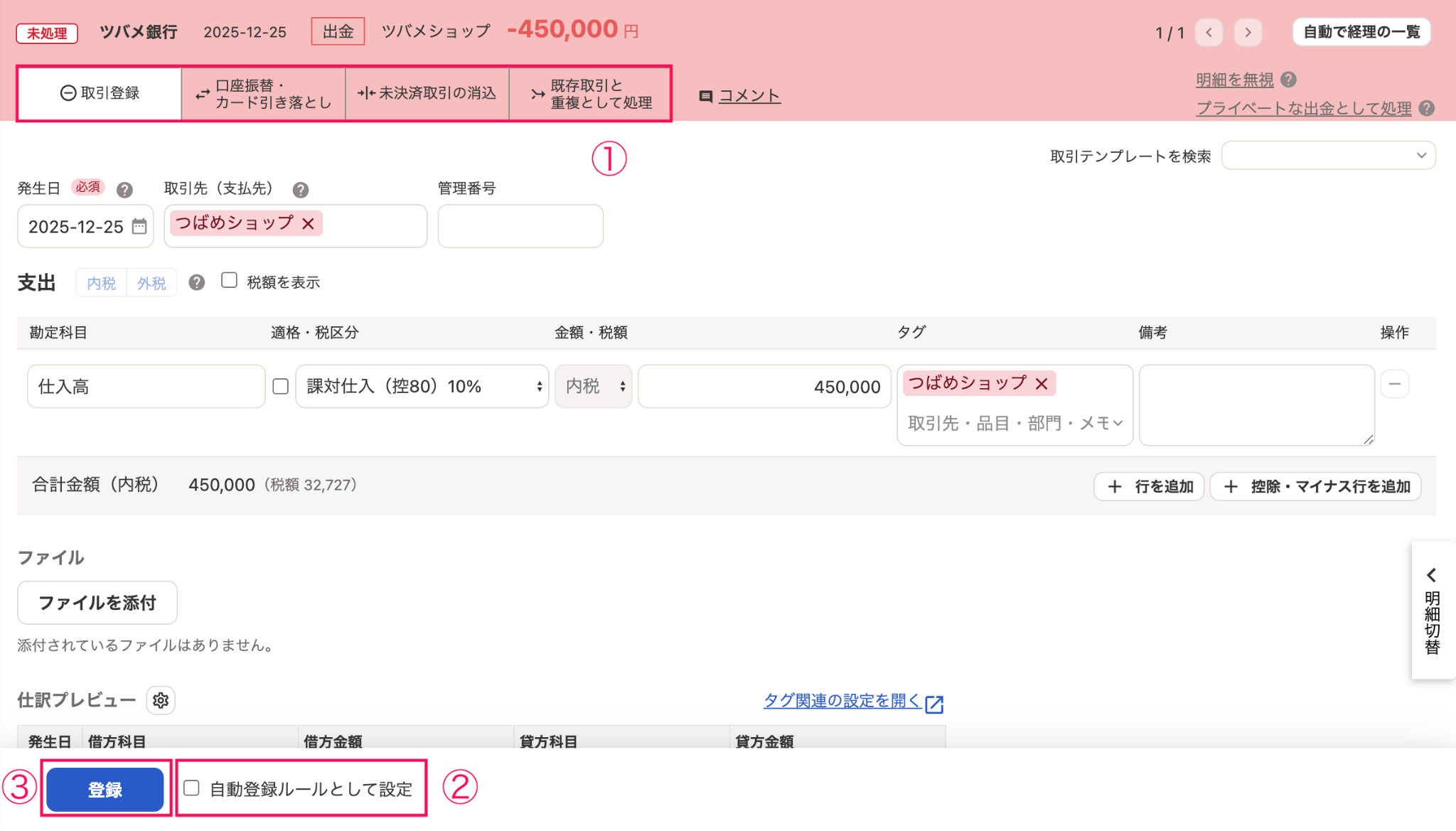The height and width of the screenshot is (831, 1456).
Task: Click ファイルを添付 button
Action: (97, 603)
